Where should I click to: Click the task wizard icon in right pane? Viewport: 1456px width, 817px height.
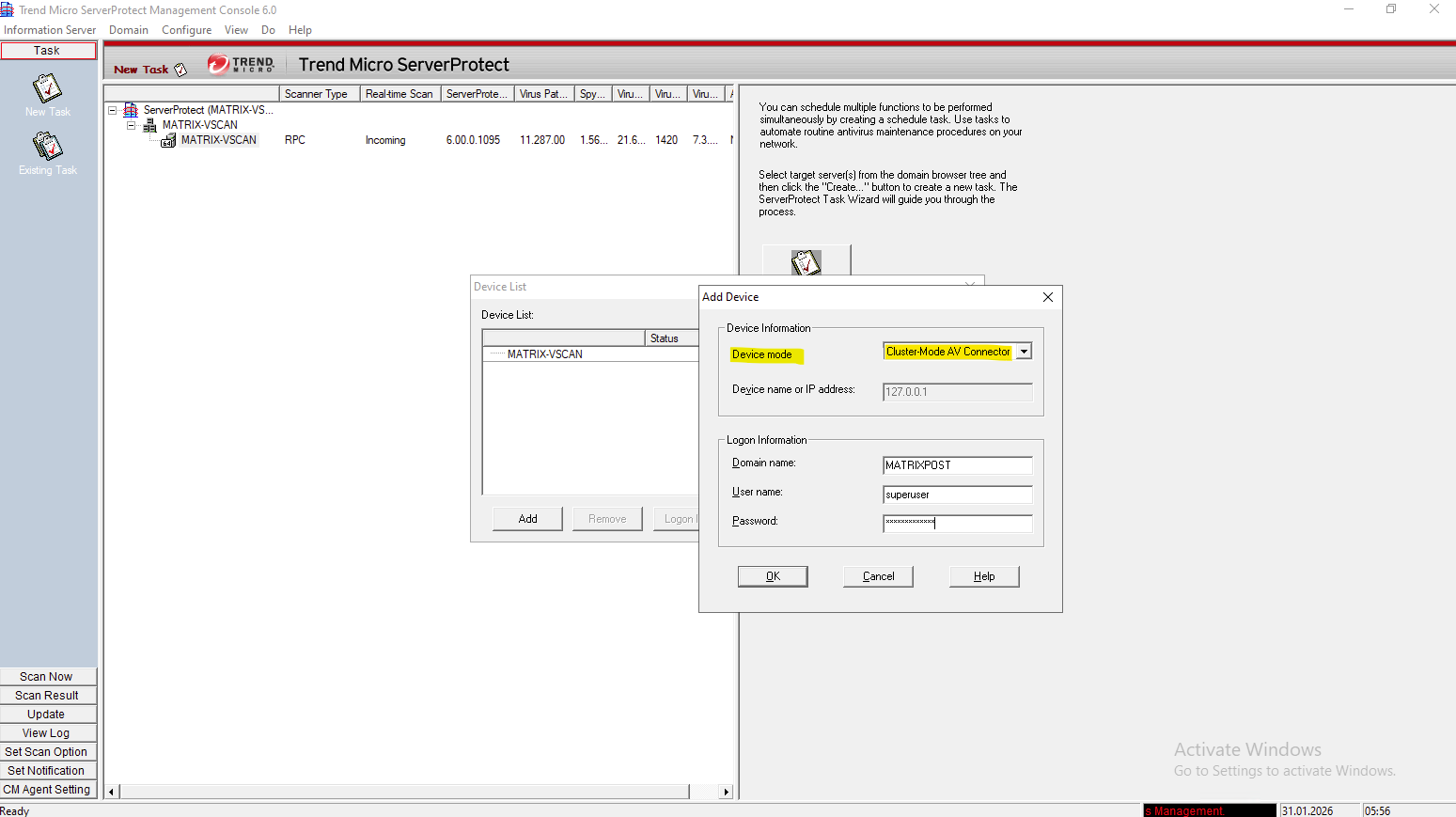pos(806,261)
